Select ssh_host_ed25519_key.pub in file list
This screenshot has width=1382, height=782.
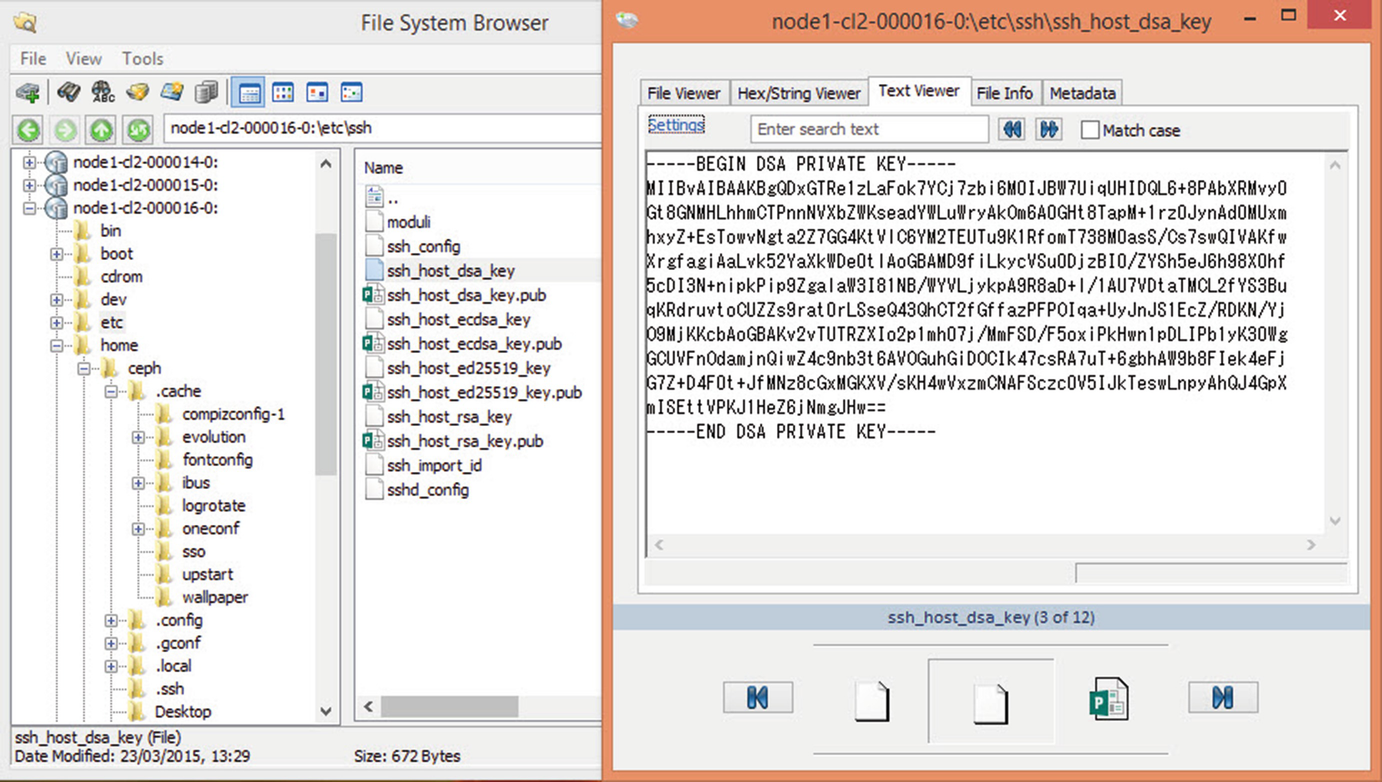point(484,392)
